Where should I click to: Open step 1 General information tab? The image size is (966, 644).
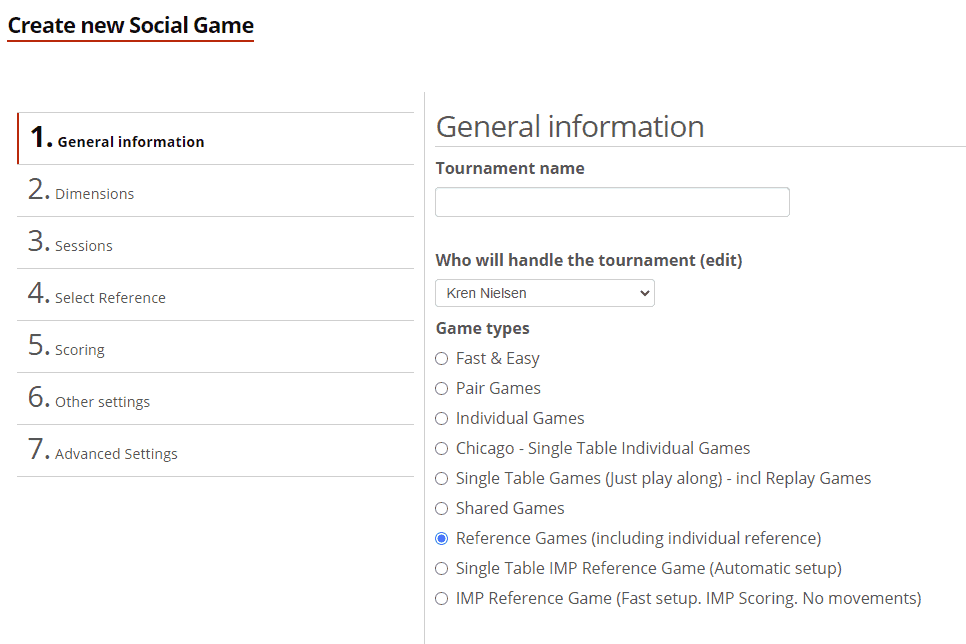pos(130,141)
